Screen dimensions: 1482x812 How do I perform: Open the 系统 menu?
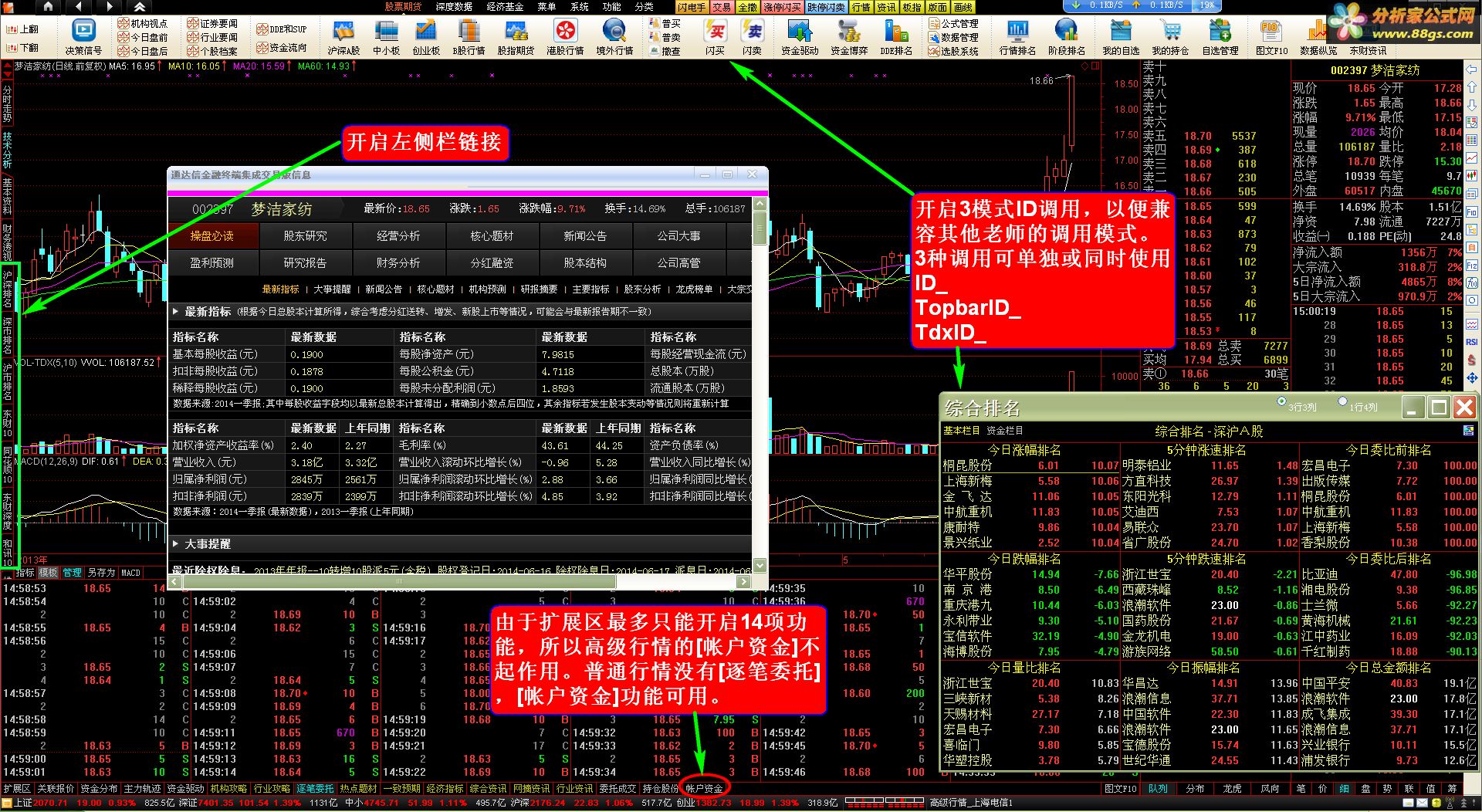[579, 7]
